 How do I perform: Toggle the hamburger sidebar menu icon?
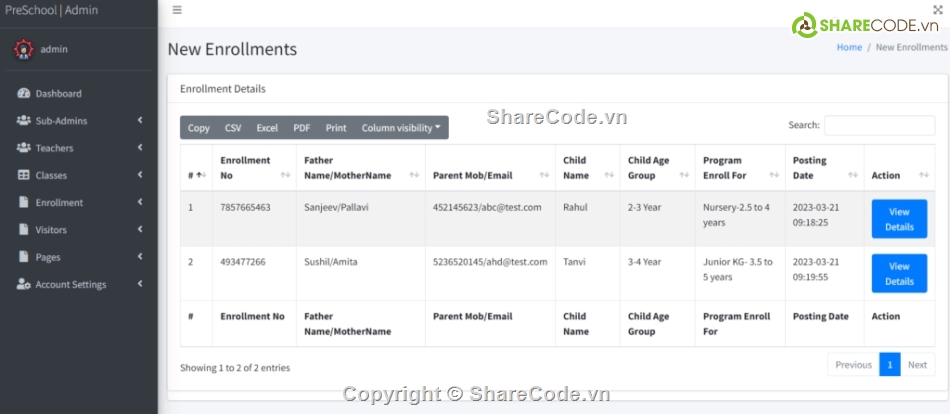(177, 10)
